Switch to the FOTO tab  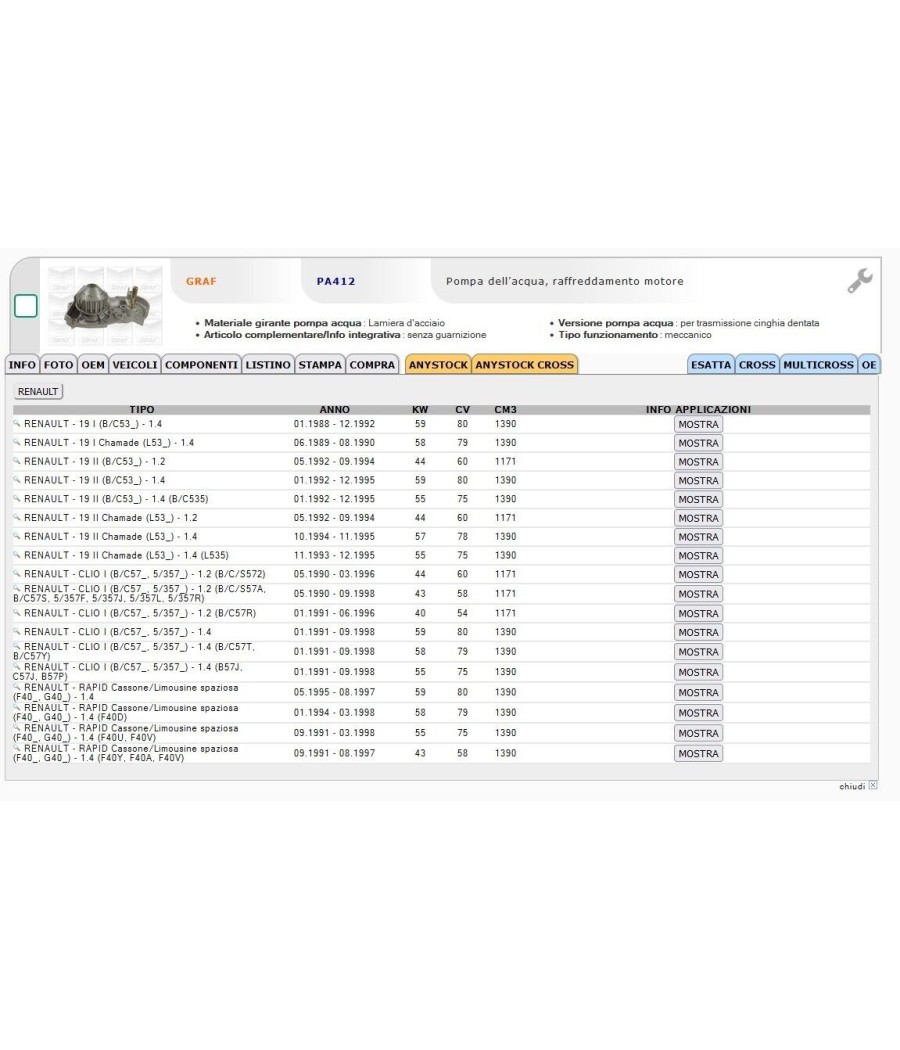tap(58, 365)
